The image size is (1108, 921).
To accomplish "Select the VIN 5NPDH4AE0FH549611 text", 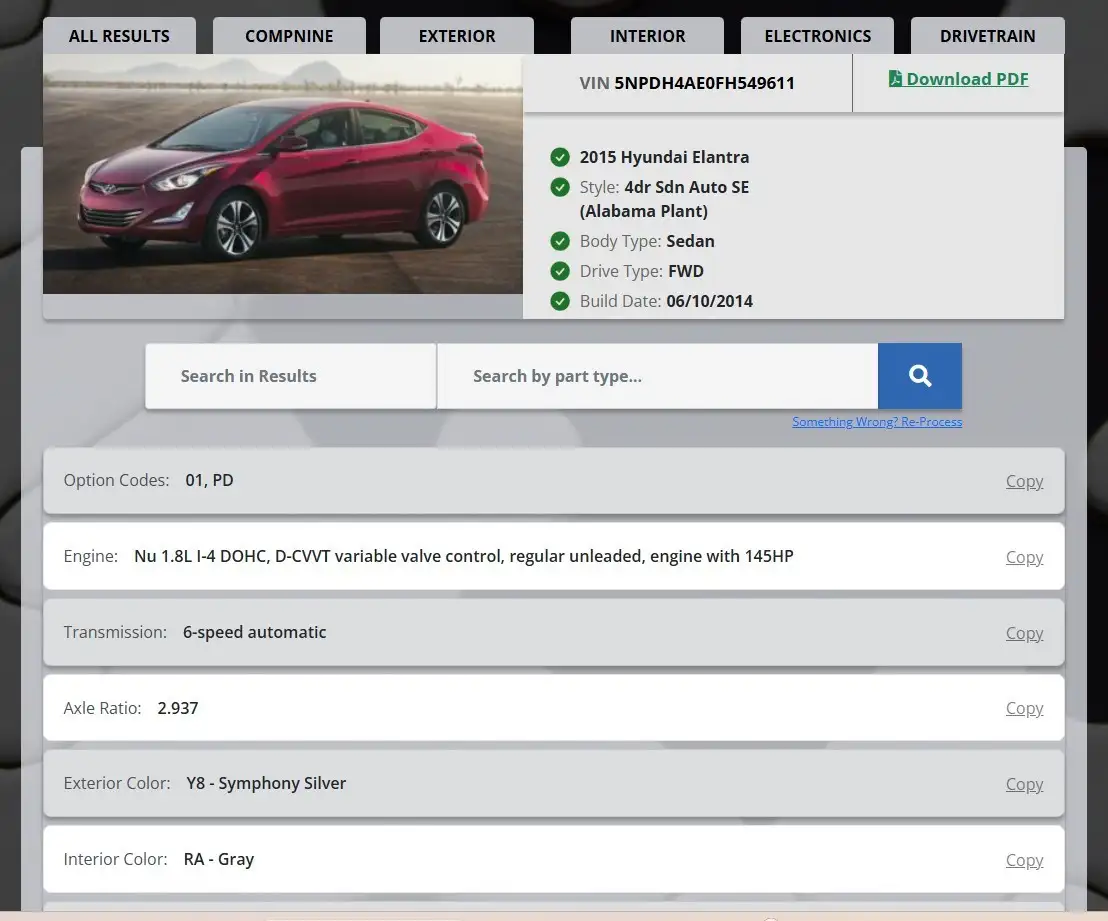I will point(687,83).
